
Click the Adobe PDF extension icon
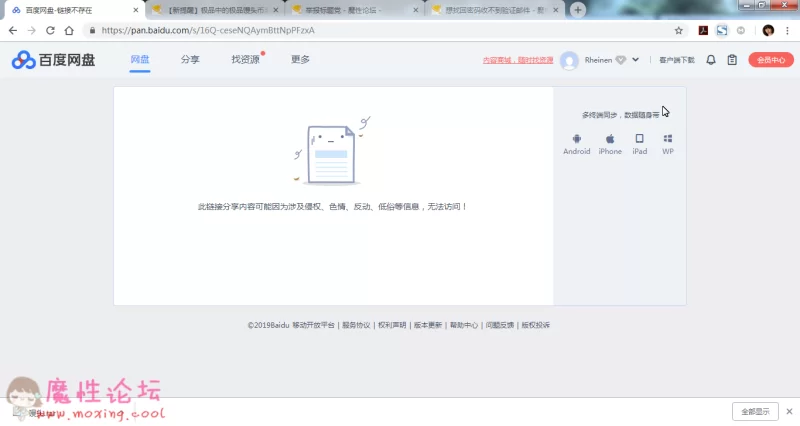pyautogui.click(x=703, y=31)
